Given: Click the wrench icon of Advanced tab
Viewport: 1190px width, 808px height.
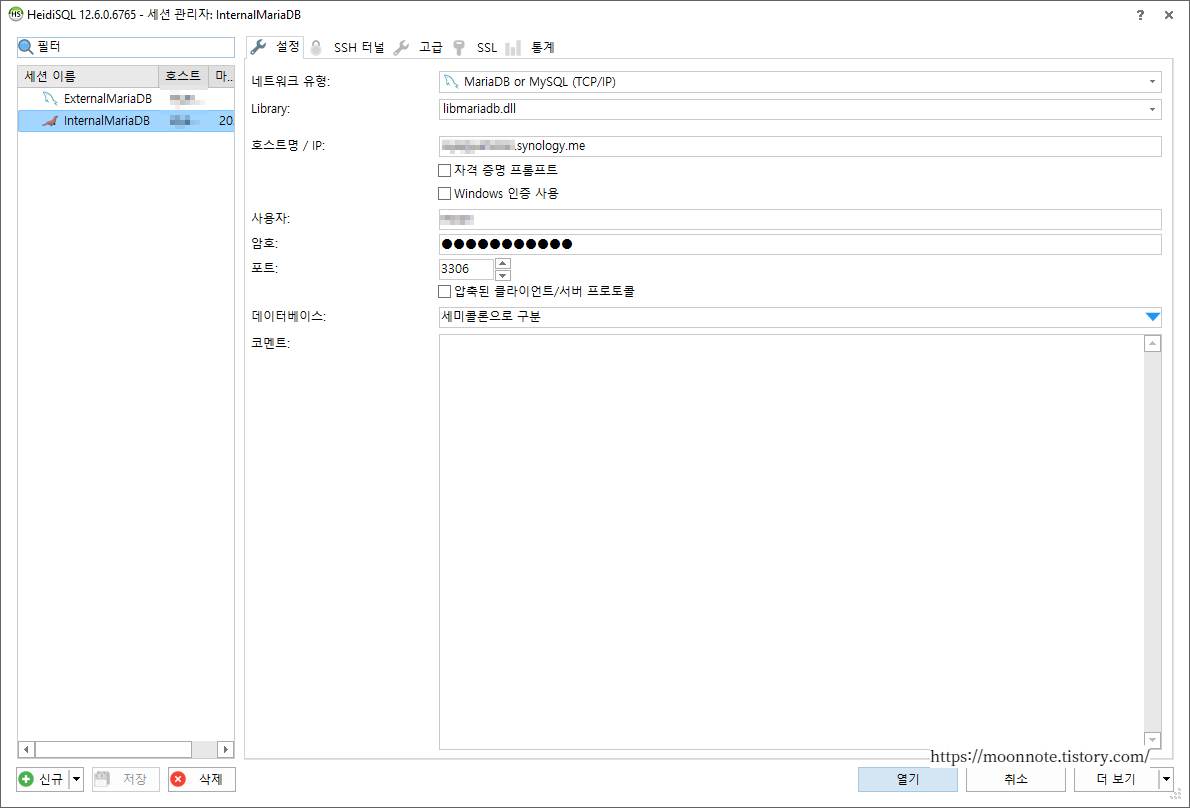Looking at the screenshot, I should tap(401, 48).
